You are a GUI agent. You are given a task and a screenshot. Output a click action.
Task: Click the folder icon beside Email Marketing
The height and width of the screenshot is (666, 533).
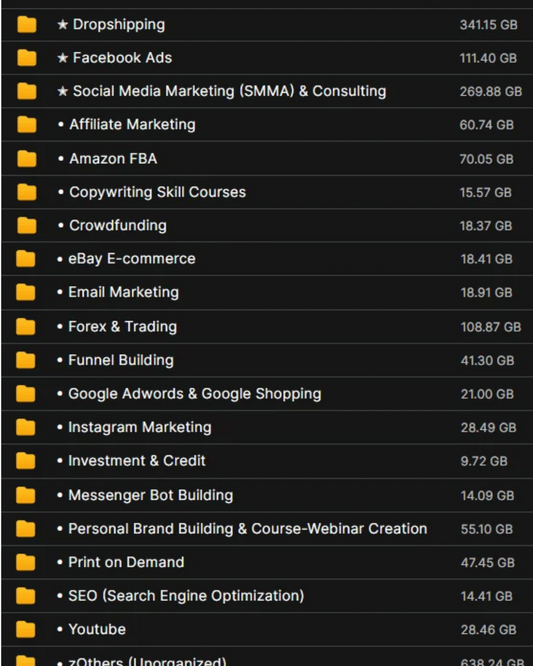tap(25, 292)
